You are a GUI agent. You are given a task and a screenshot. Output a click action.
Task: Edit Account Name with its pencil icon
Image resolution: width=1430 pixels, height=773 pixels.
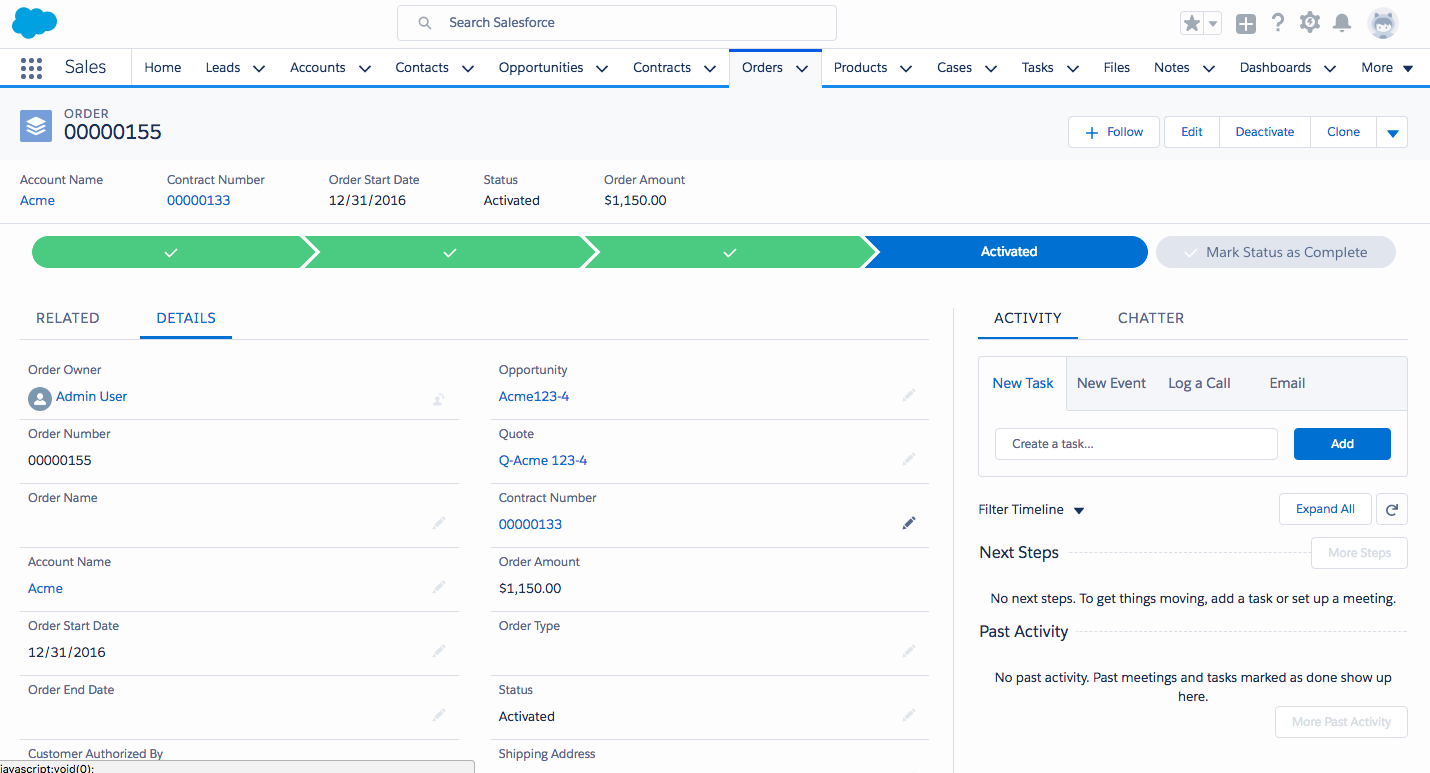[x=439, y=587]
